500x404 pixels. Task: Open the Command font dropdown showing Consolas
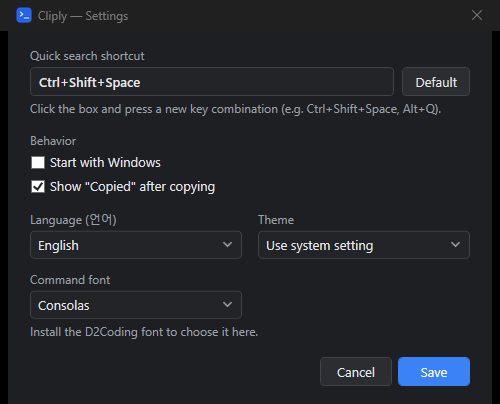point(136,305)
